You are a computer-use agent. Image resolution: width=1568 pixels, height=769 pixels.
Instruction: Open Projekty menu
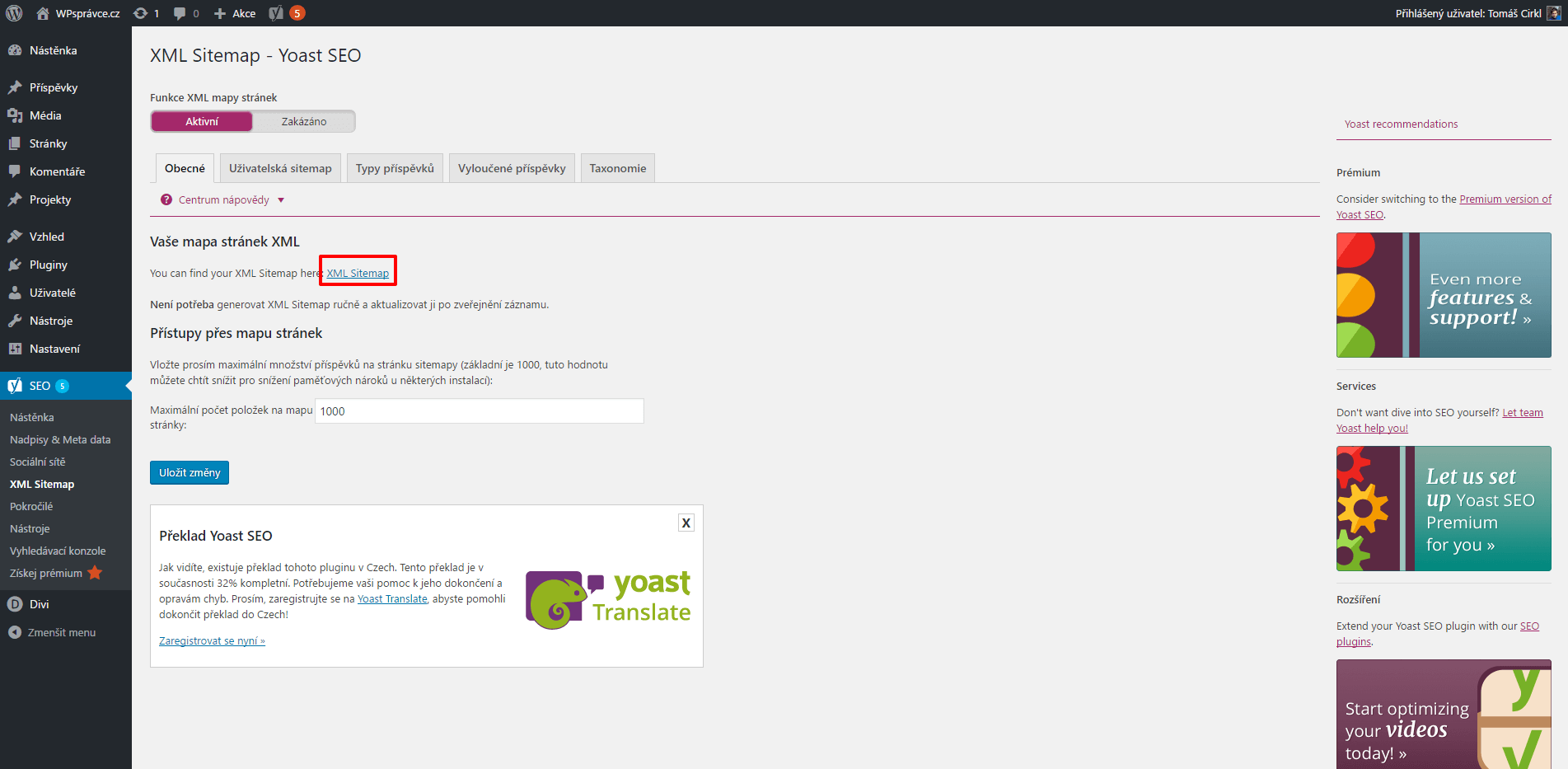point(66,199)
